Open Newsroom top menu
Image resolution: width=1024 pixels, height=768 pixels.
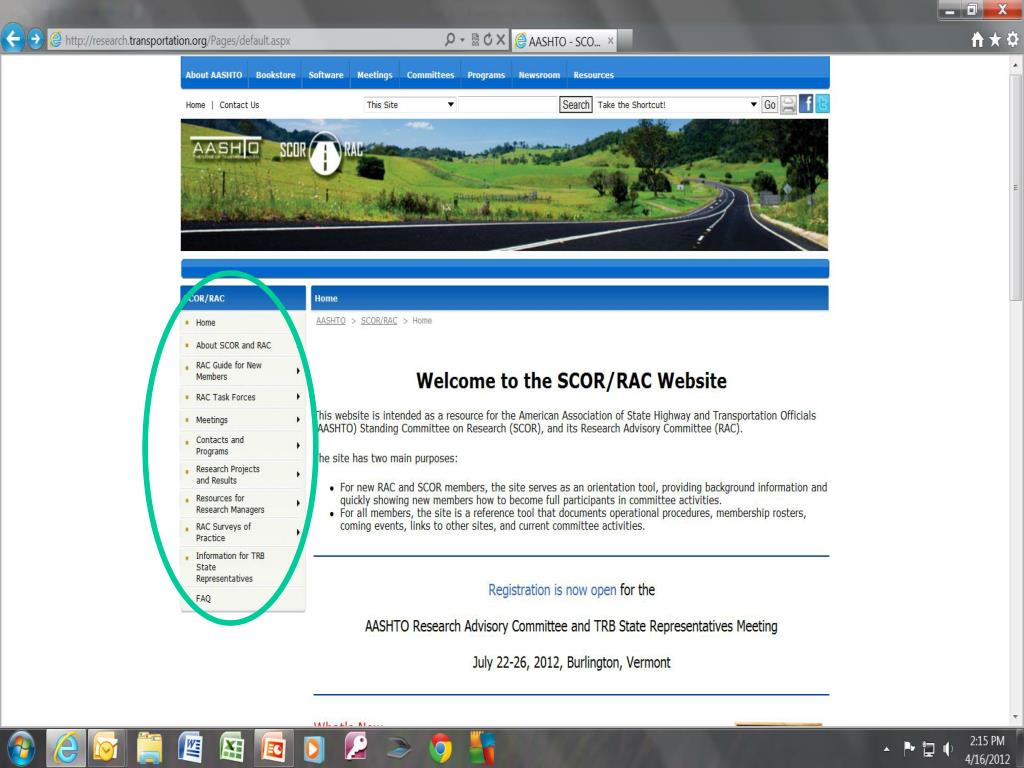(x=539, y=75)
